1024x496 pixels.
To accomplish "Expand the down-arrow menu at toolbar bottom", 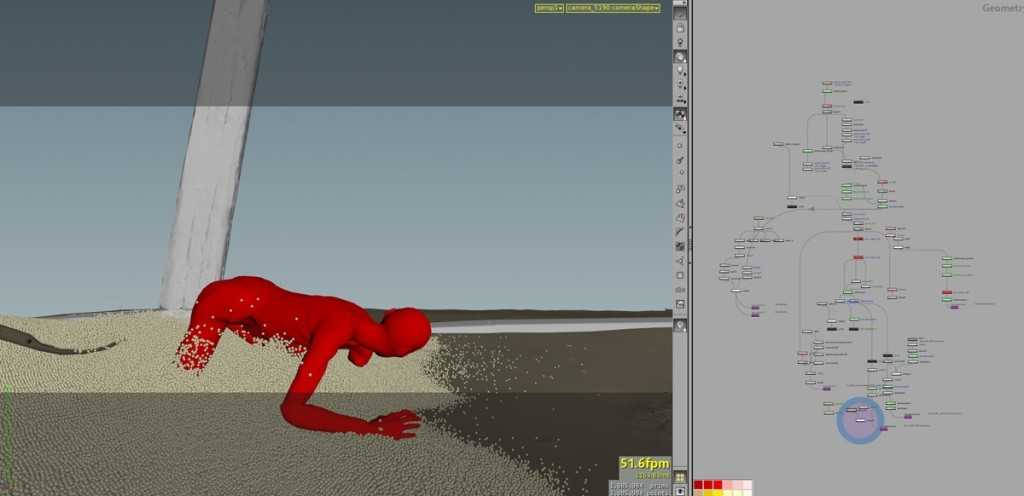I will 680,490.
